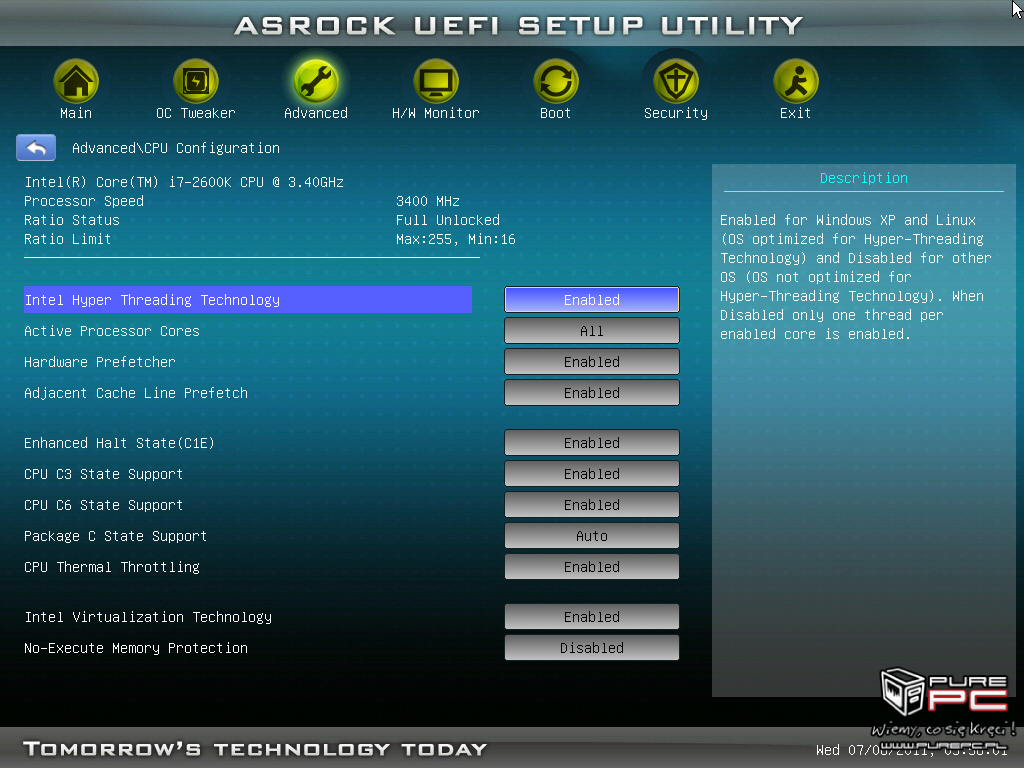Switch to the Boot tab label
The width and height of the screenshot is (1024, 768).
coord(556,114)
